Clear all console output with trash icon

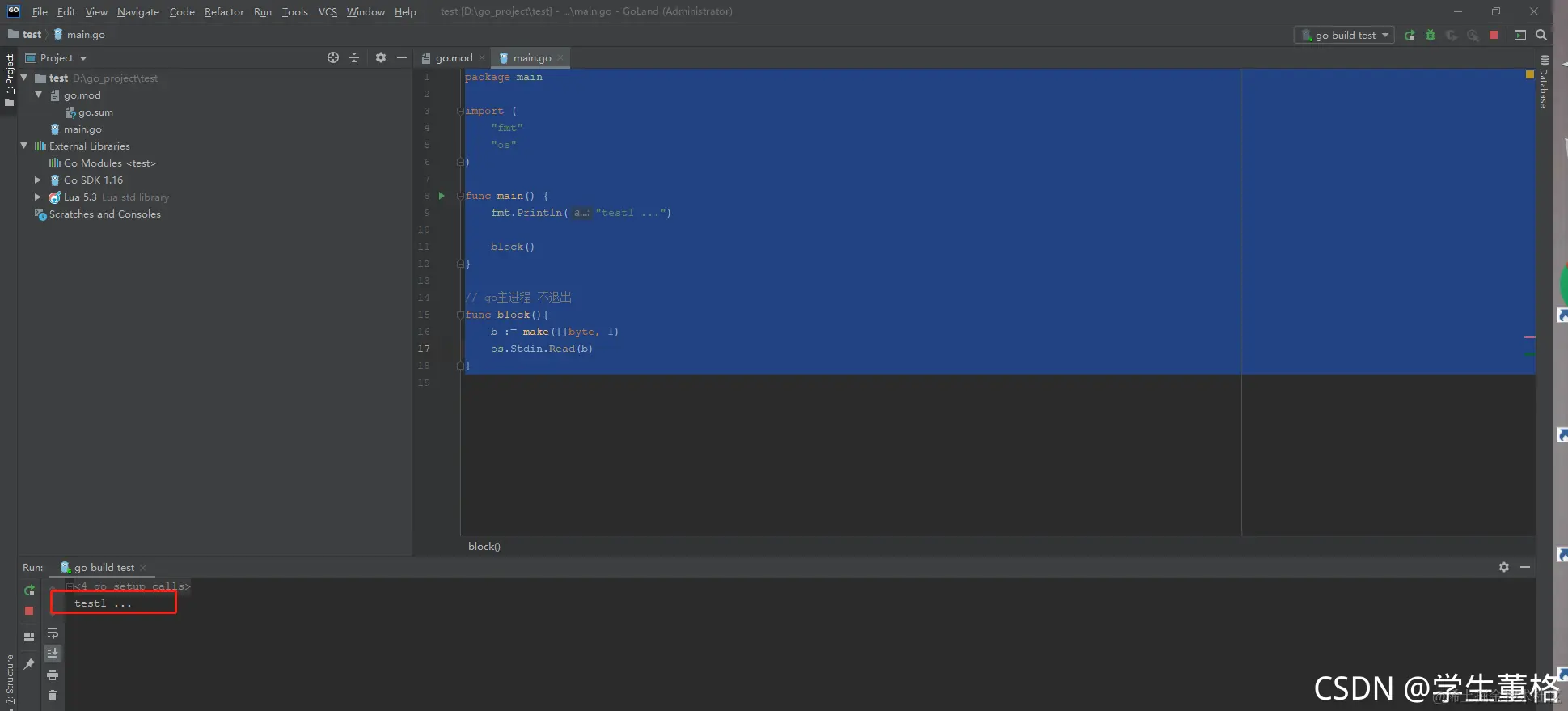coord(53,695)
